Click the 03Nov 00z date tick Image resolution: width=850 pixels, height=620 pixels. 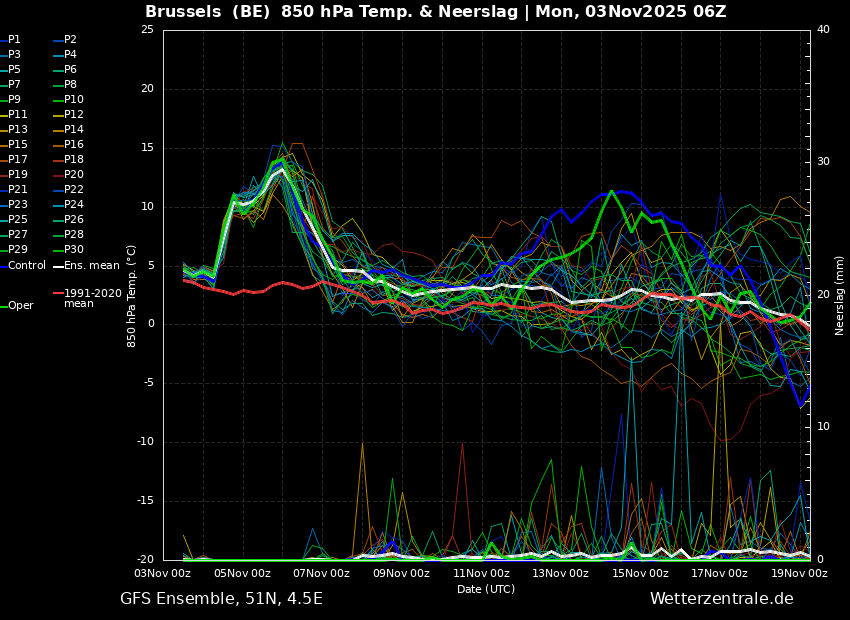click(163, 573)
